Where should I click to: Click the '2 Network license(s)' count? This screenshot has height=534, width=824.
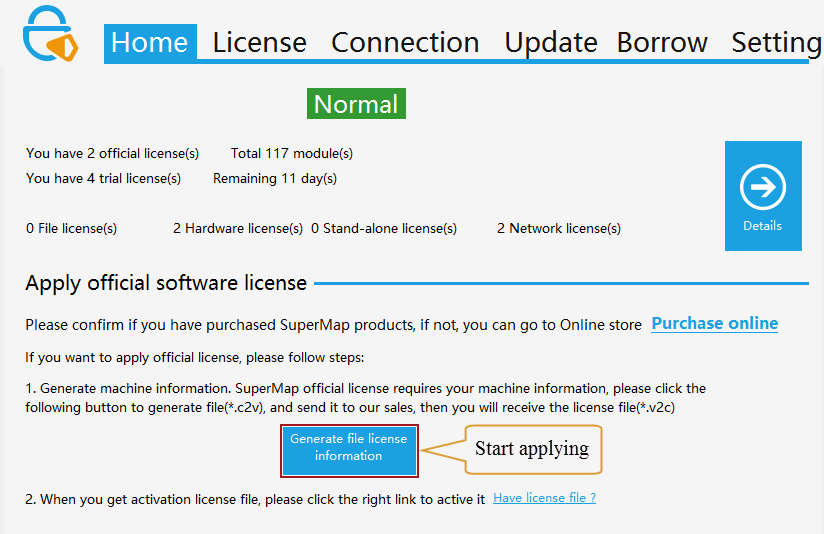point(558,229)
